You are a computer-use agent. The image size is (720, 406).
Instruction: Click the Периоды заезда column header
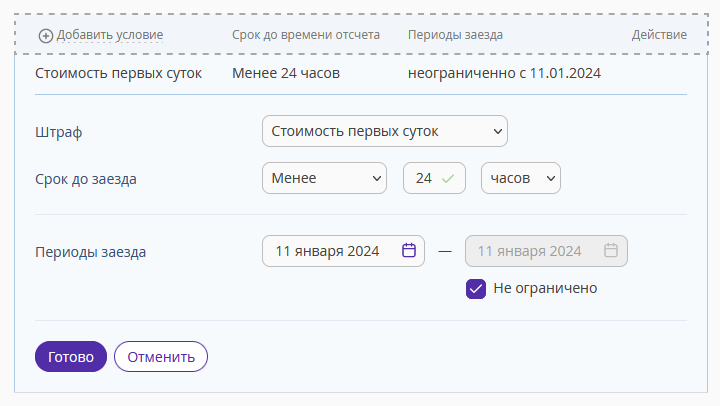coord(455,35)
